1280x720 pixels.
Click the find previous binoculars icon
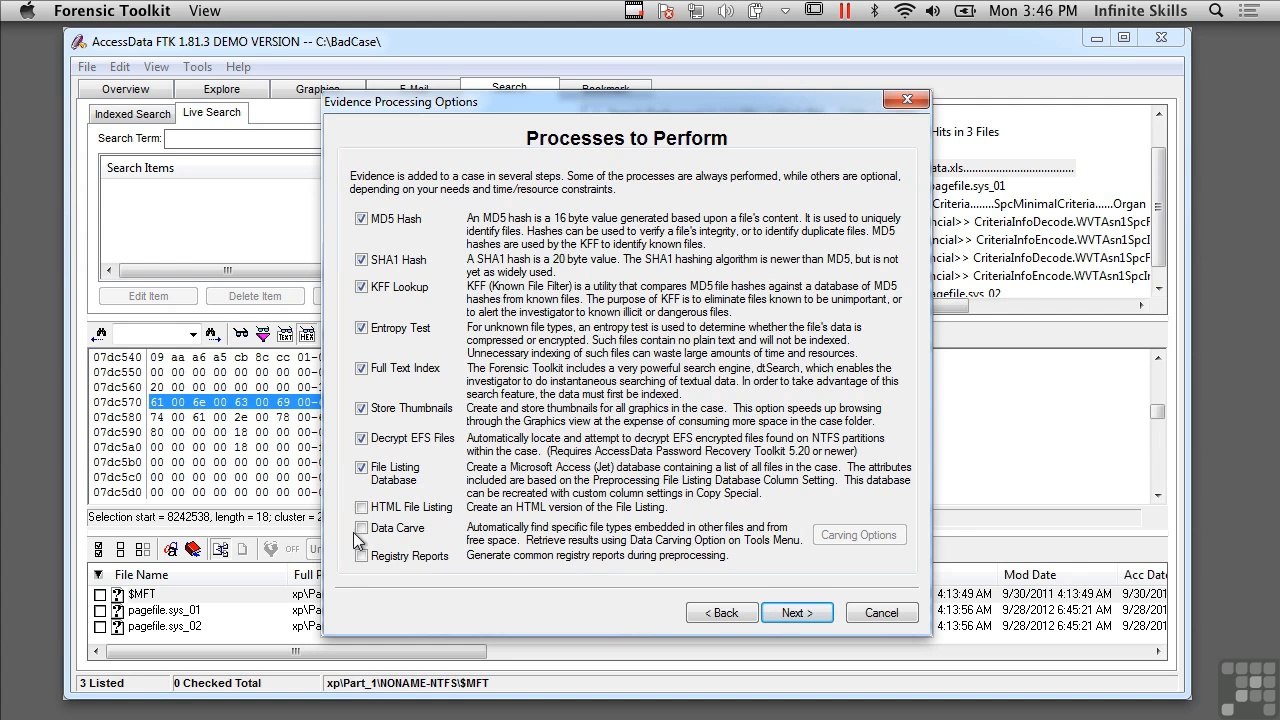point(99,334)
